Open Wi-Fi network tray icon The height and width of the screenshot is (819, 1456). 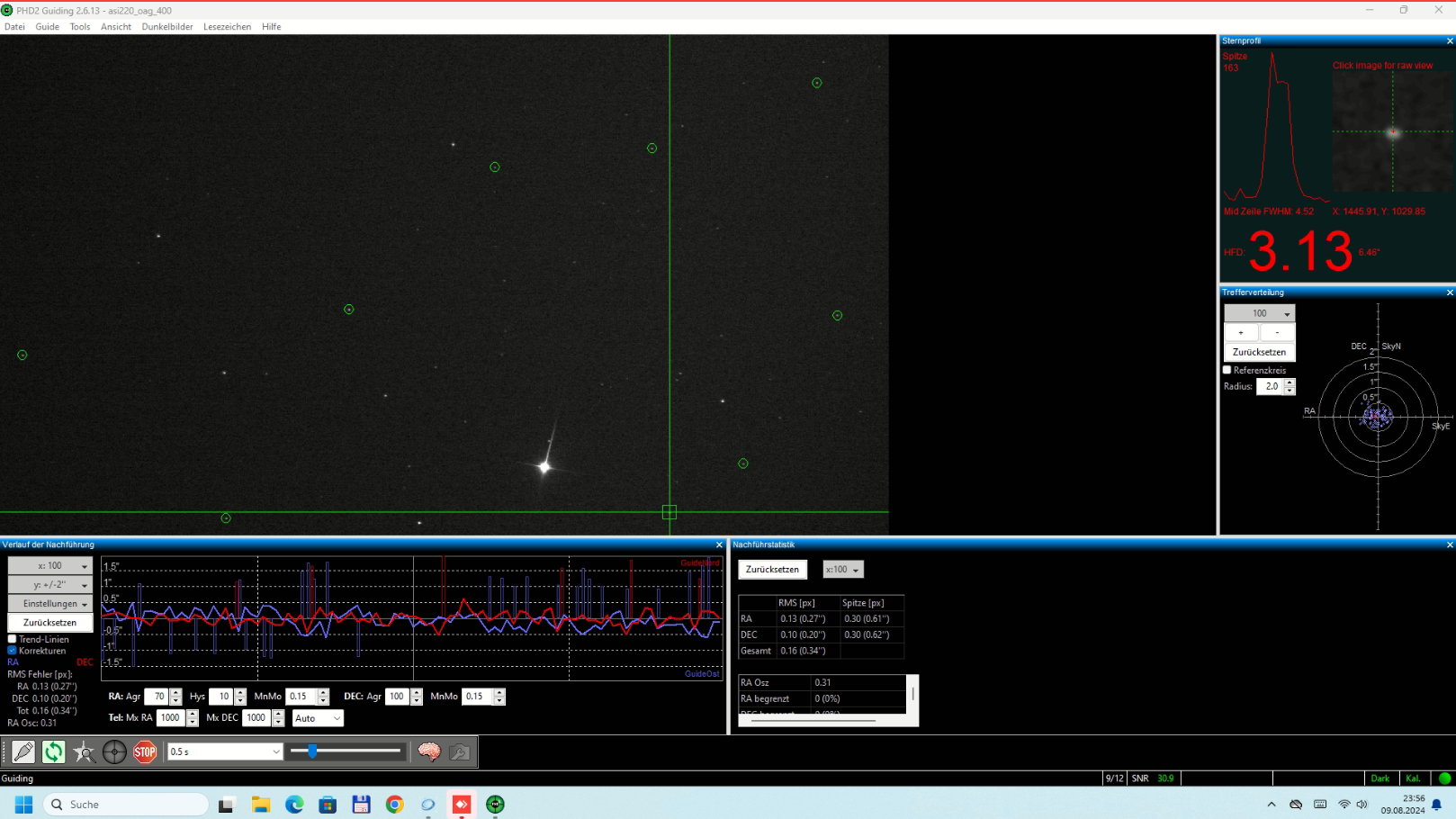pyautogui.click(x=1344, y=805)
